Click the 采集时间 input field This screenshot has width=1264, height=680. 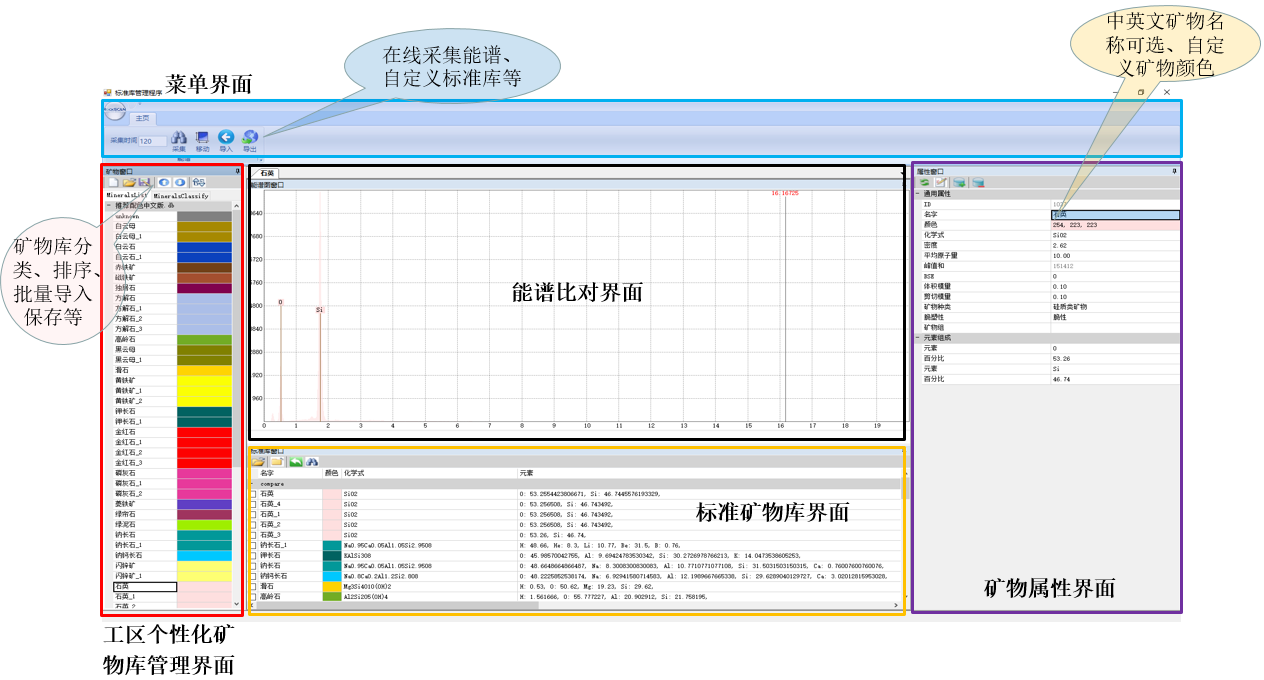(153, 141)
